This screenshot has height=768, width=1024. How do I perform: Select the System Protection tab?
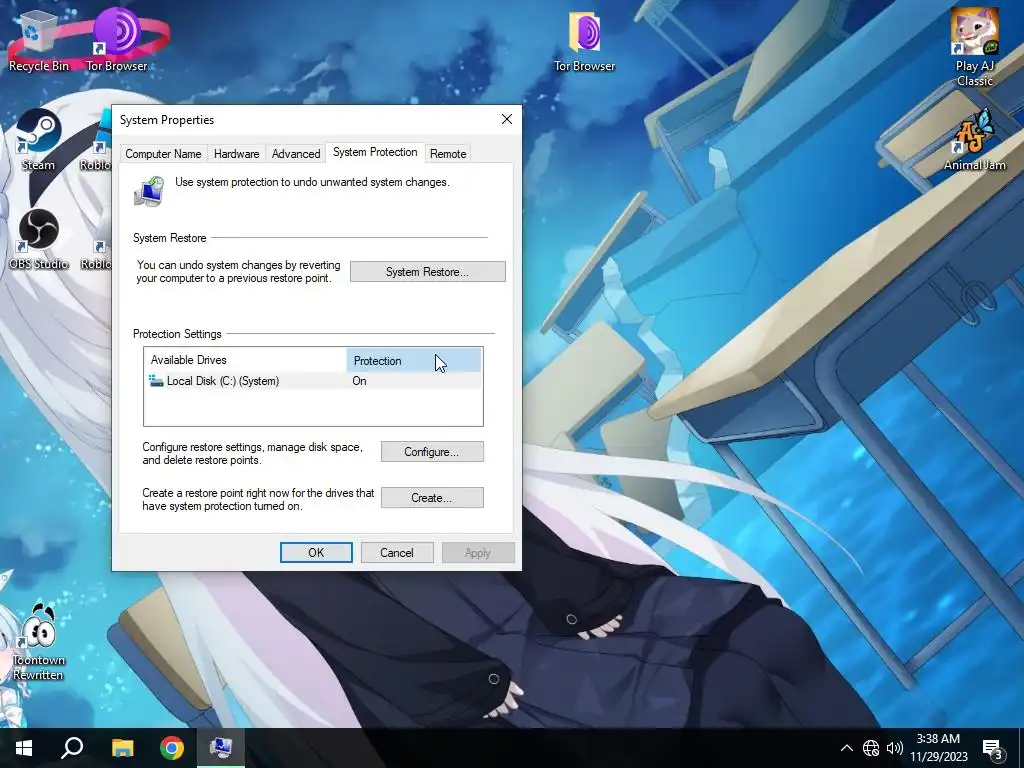click(x=375, y=152)
